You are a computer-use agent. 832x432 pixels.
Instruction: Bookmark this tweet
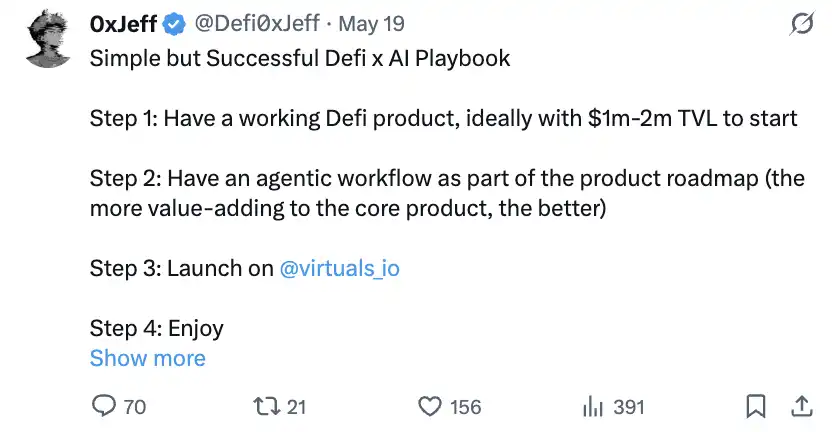tap(757, 406)
